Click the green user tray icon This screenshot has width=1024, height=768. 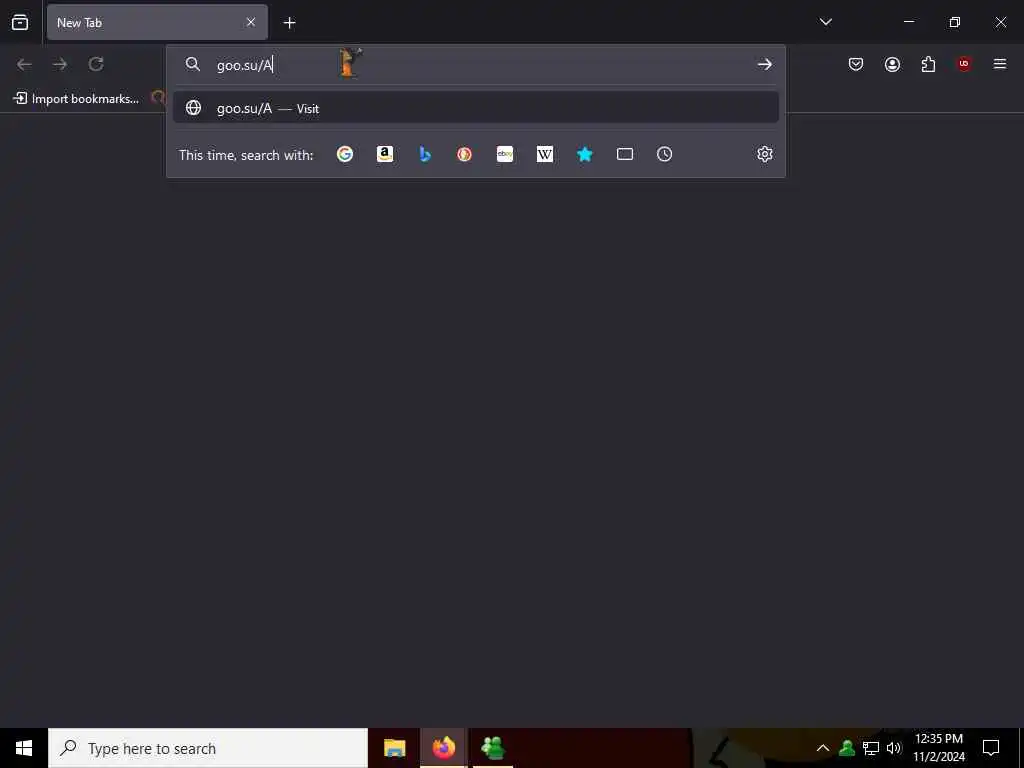click(x=847, y=748)
